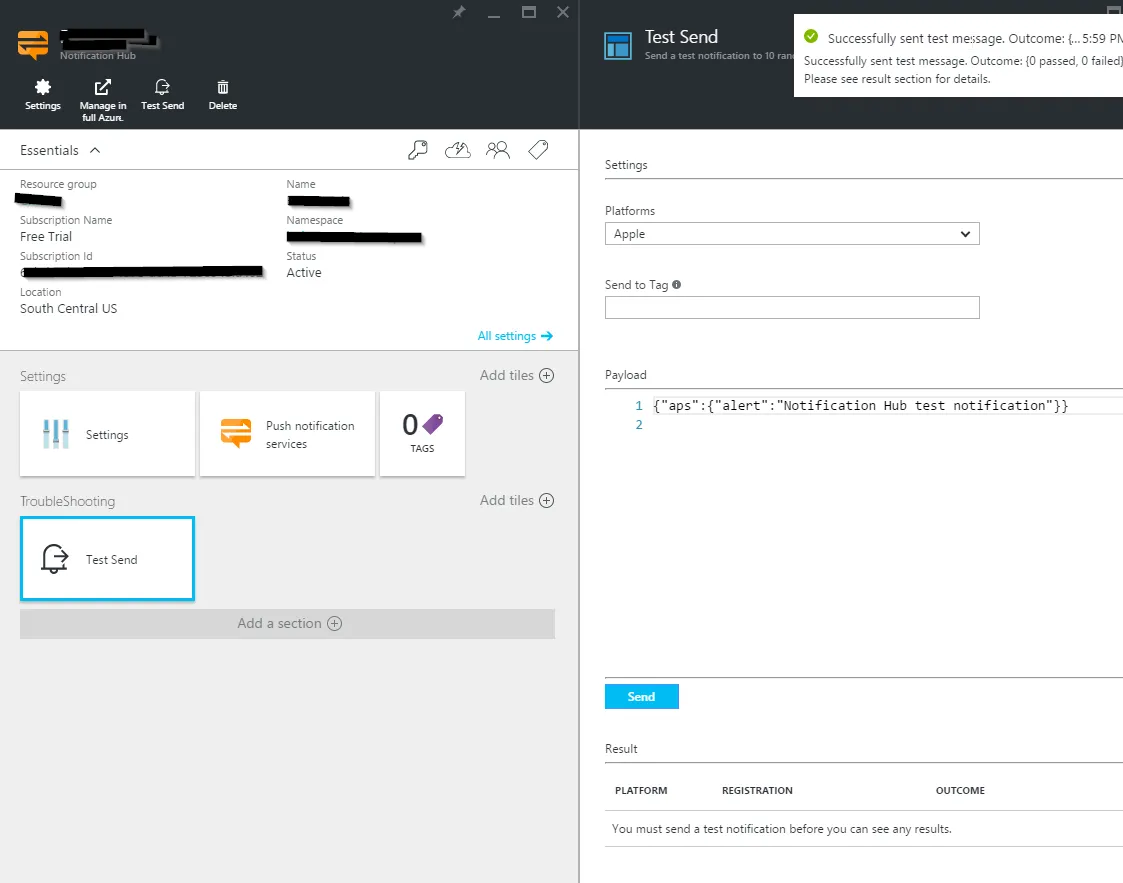The image size is (1123, 883).
Task: Close the Notification Hub blade
Action: pyautogui.click(x=563, y=12)
